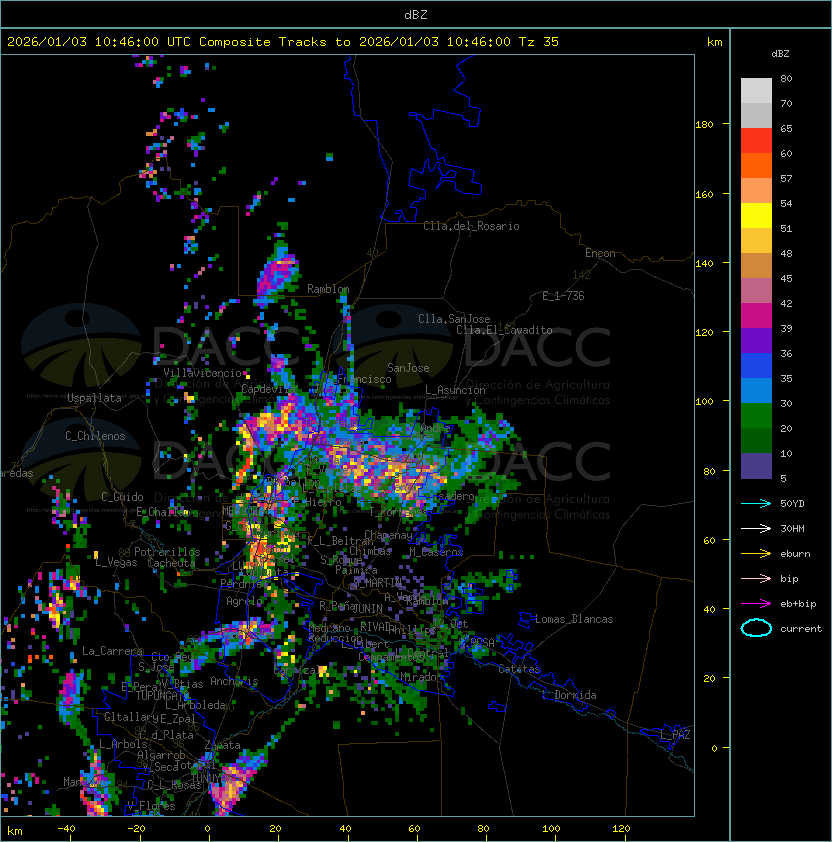Click the Clla.SanJose map label
The image size is (832, 842).
click(x=454, y=319)
